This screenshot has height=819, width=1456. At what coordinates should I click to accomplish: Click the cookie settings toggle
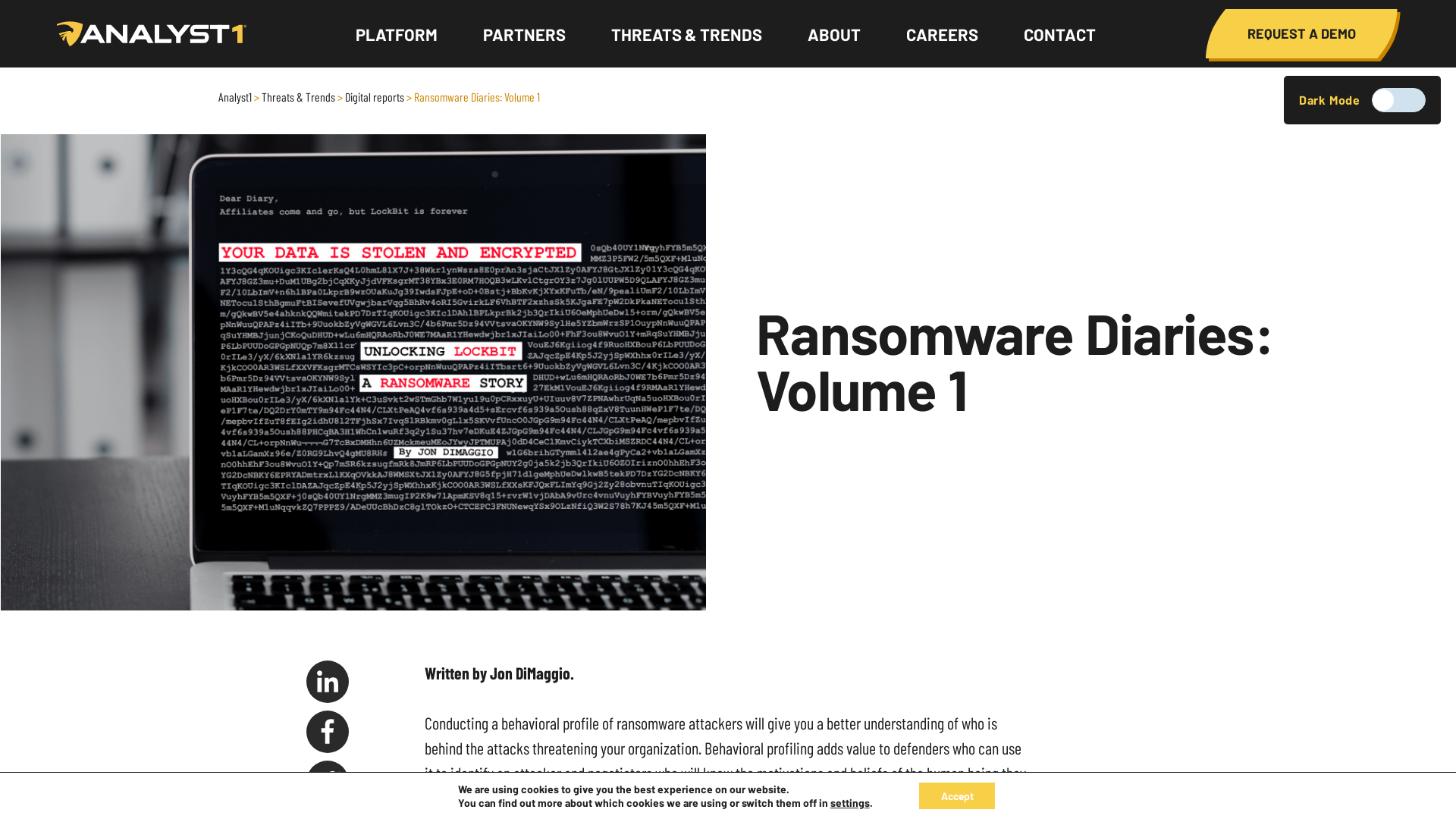point(849,803)
